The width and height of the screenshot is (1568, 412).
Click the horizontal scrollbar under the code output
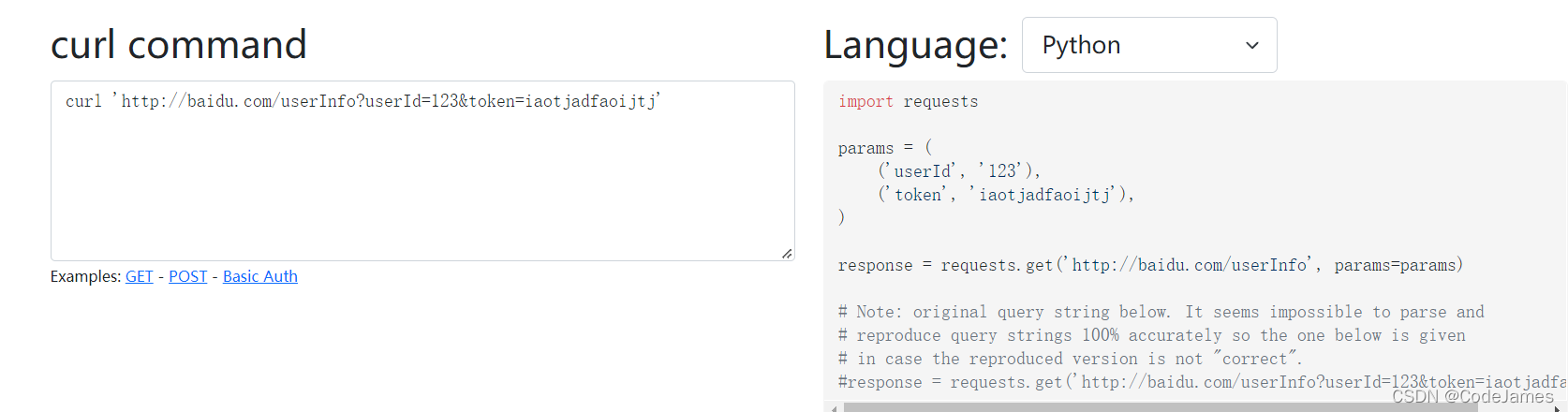pos(1161,407)
